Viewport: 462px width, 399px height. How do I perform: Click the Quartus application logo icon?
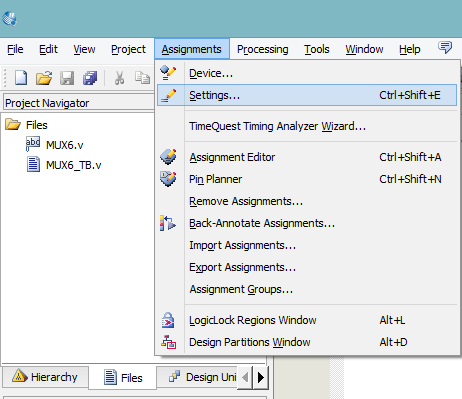click(x=9, y=19)
